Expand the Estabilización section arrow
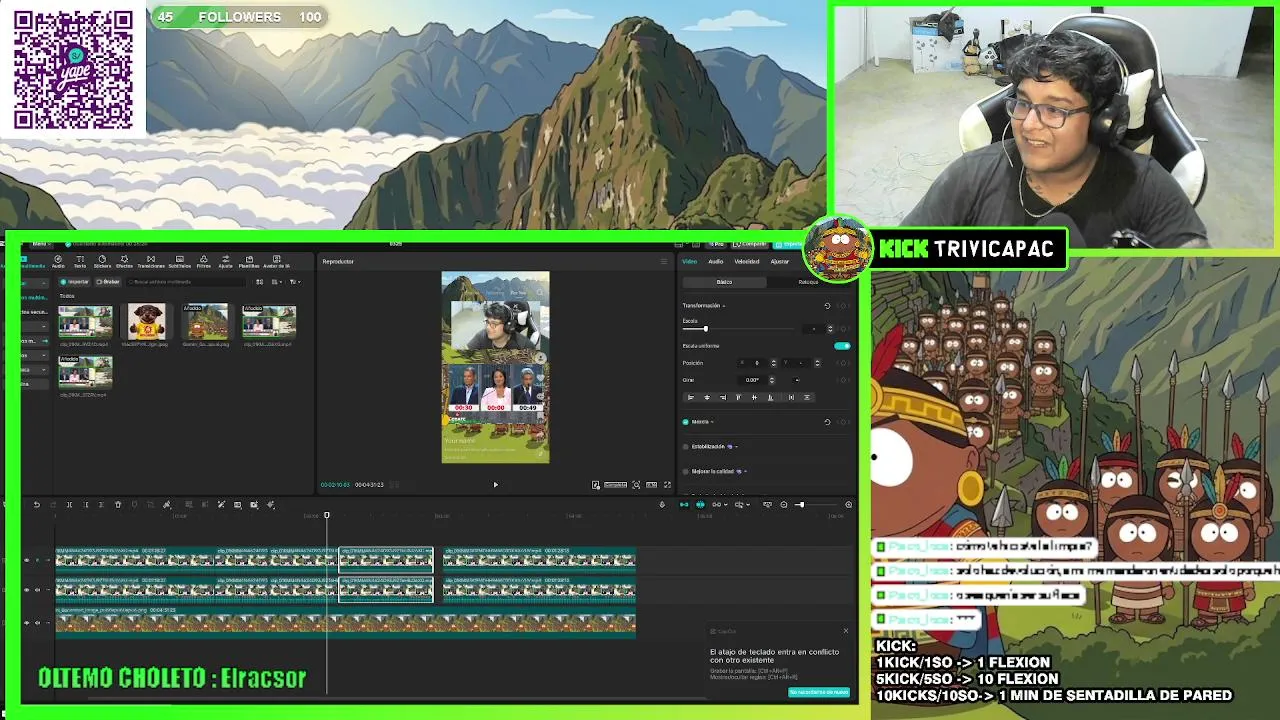The height and width of the screenshot is (720, 1280). coord(736,447)
